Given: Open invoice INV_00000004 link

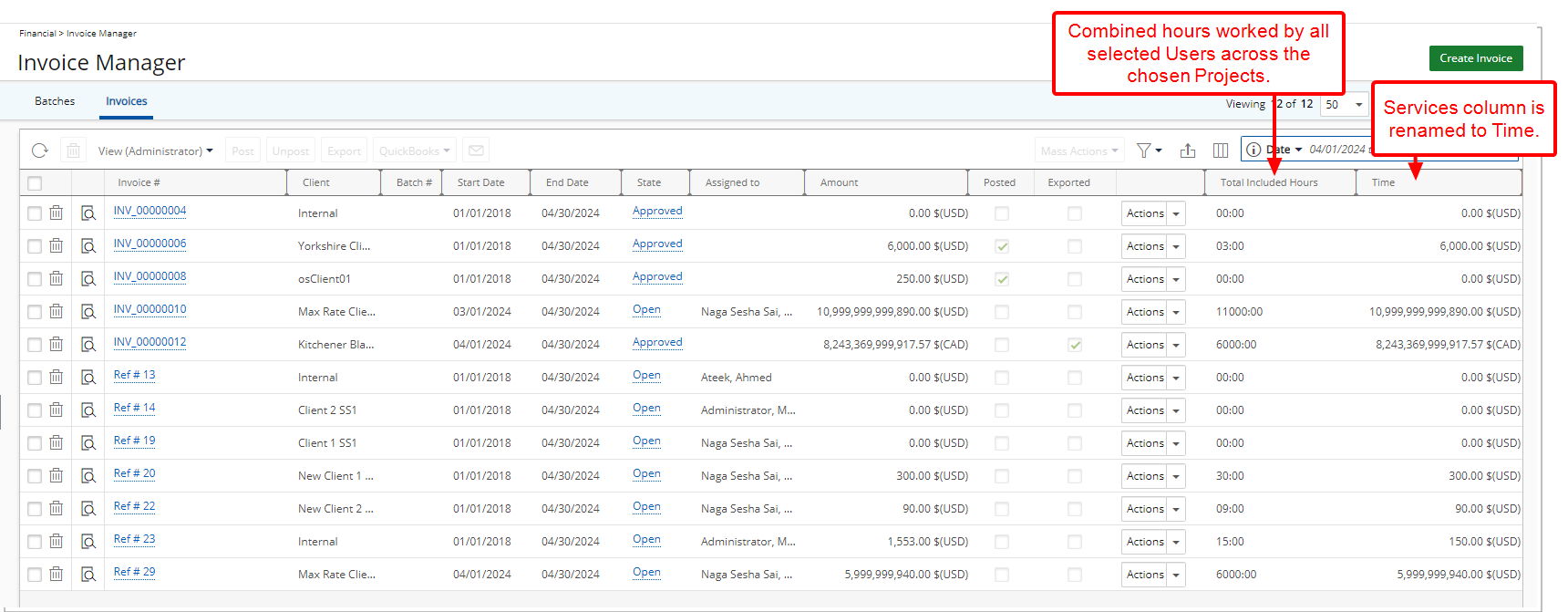Looking at the screenshot, I should point(150,211).
